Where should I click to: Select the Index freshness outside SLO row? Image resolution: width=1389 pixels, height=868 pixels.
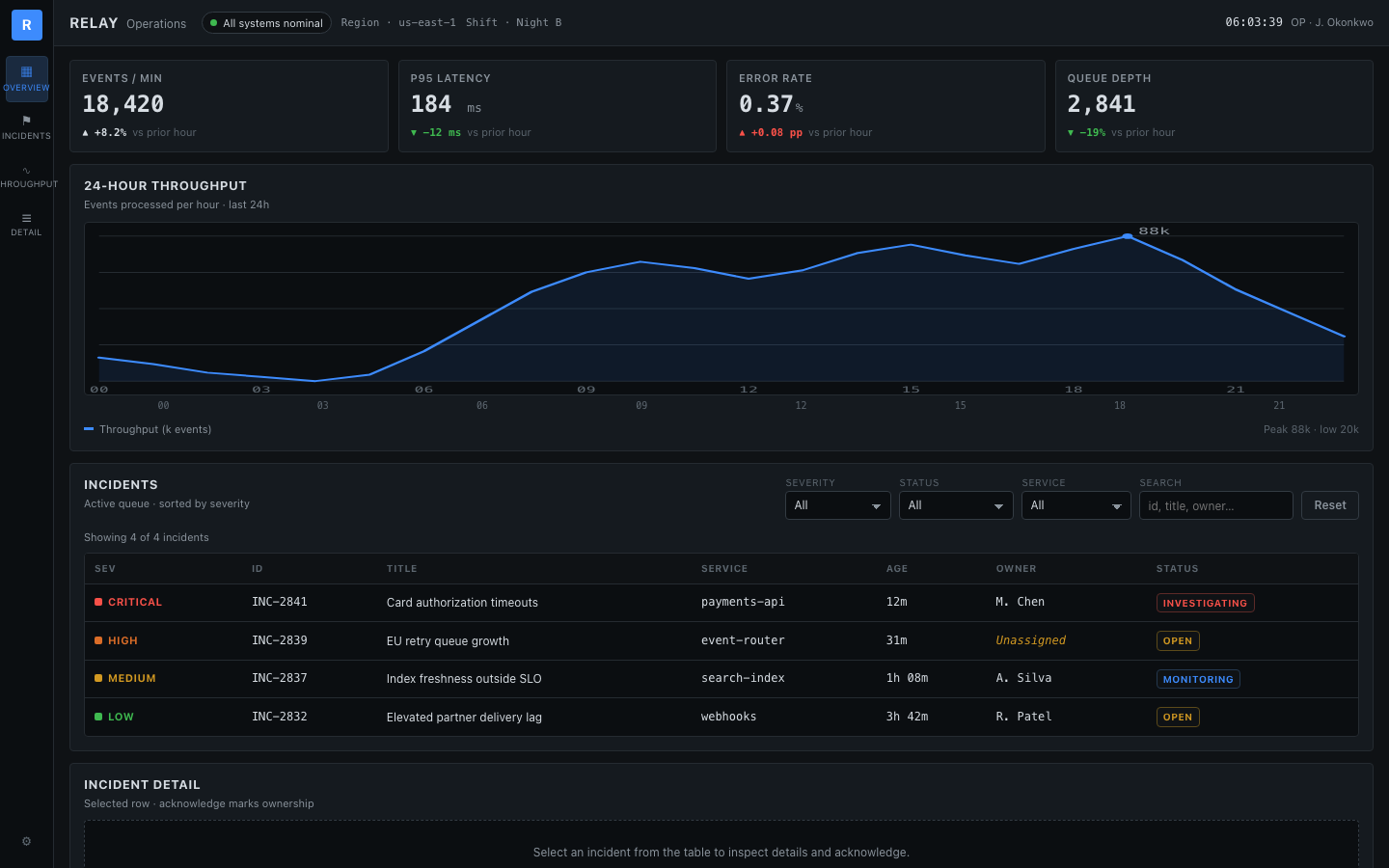pos(722,679)
